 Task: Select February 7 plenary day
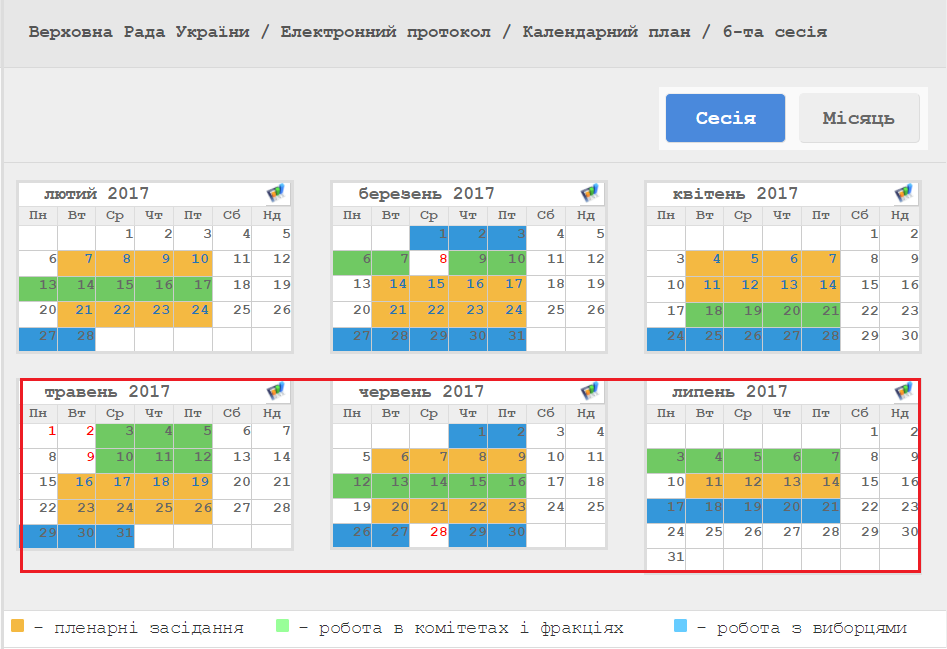88,259
